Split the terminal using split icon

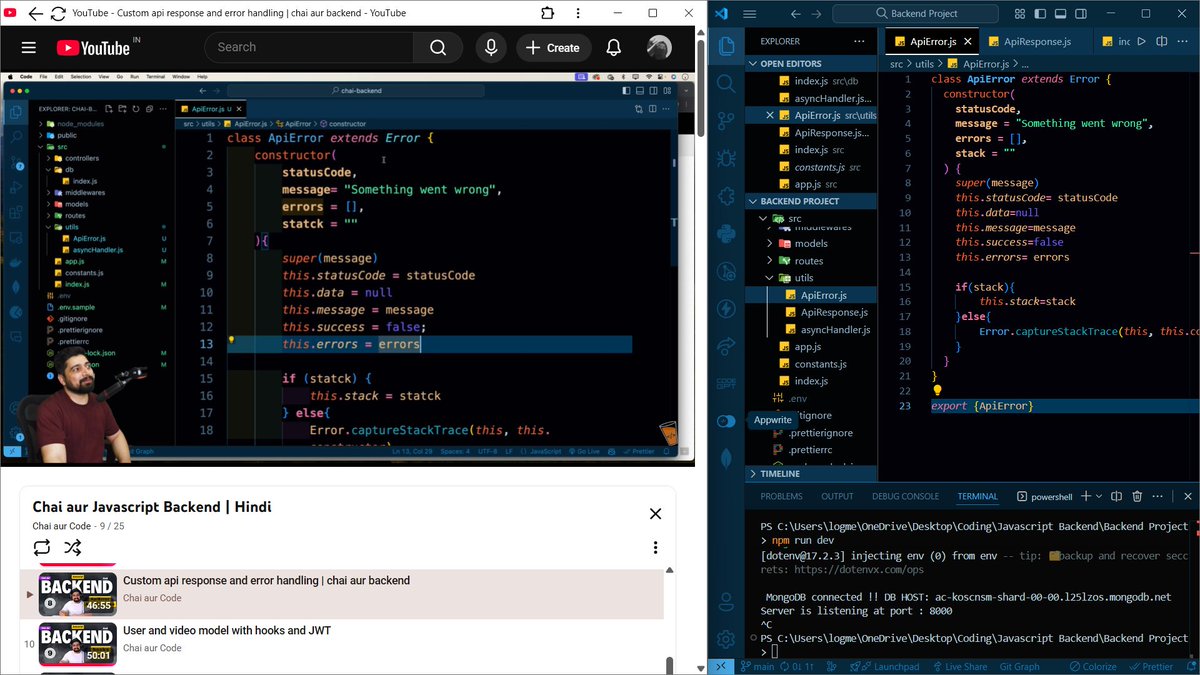(1115, 496)
